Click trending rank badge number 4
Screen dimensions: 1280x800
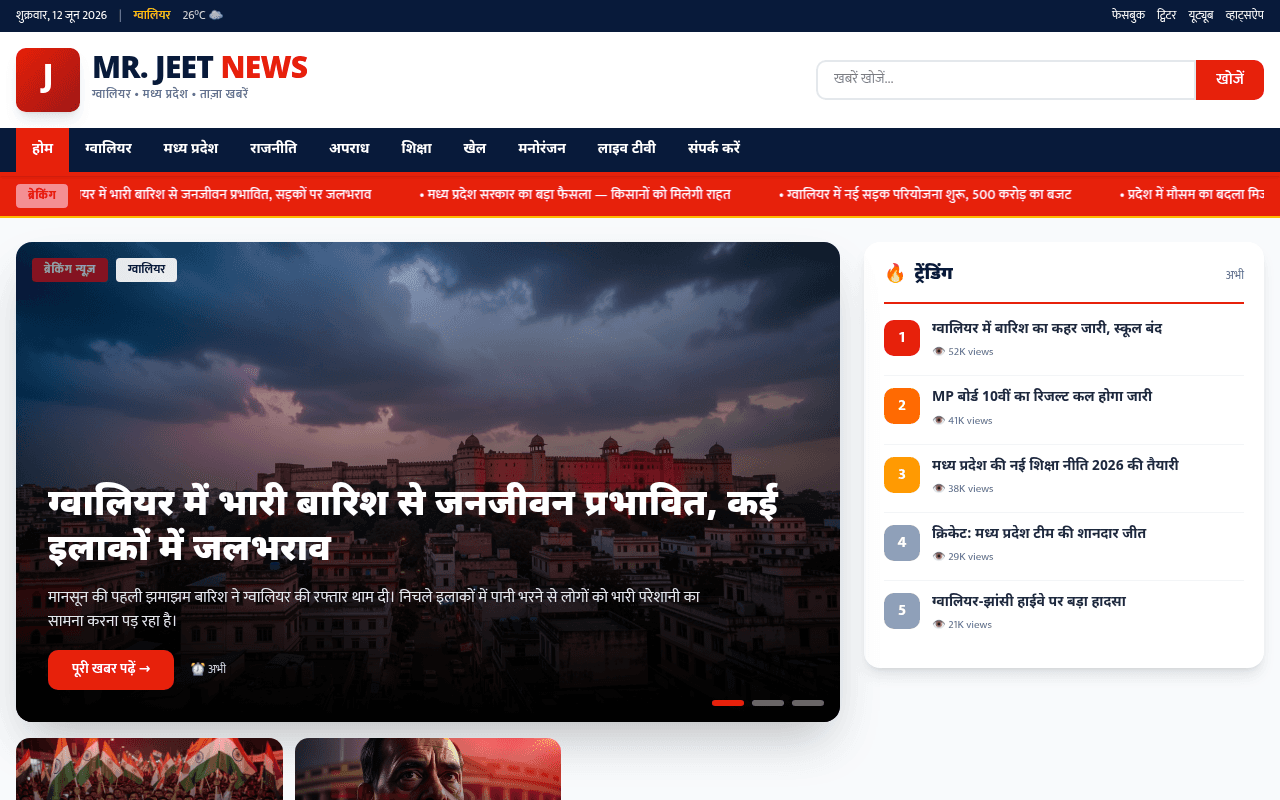(x=902, y=543)
